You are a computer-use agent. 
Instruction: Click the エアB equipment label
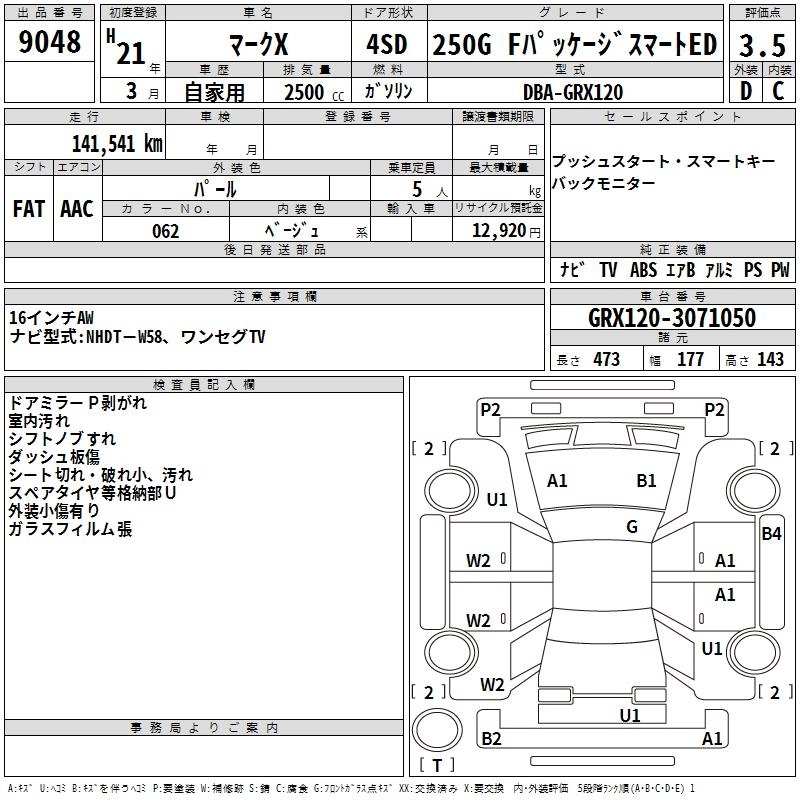point(681,269)
